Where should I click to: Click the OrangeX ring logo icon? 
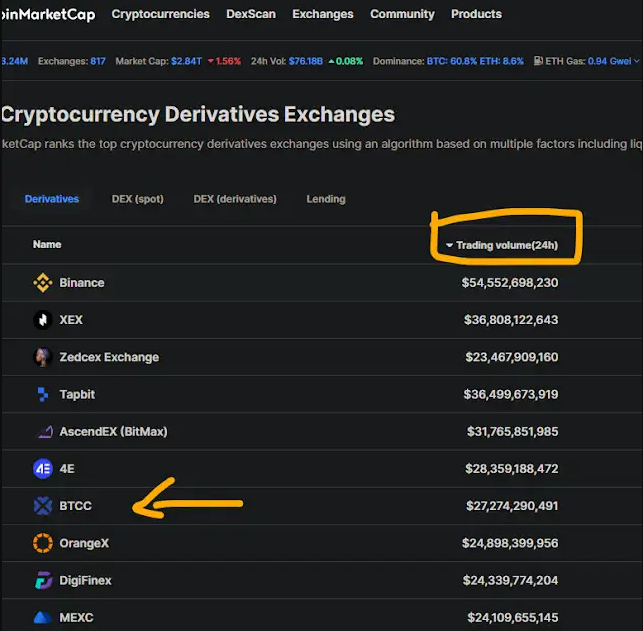[x=43, y=543]
